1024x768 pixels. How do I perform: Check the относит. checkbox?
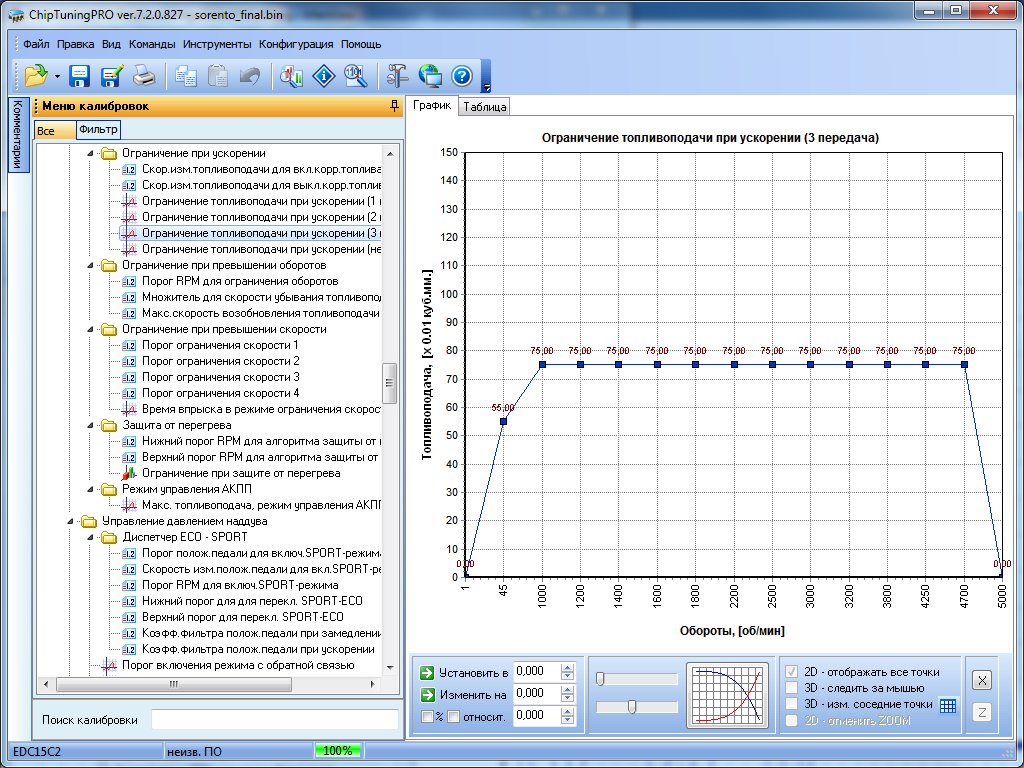(453, 716)
